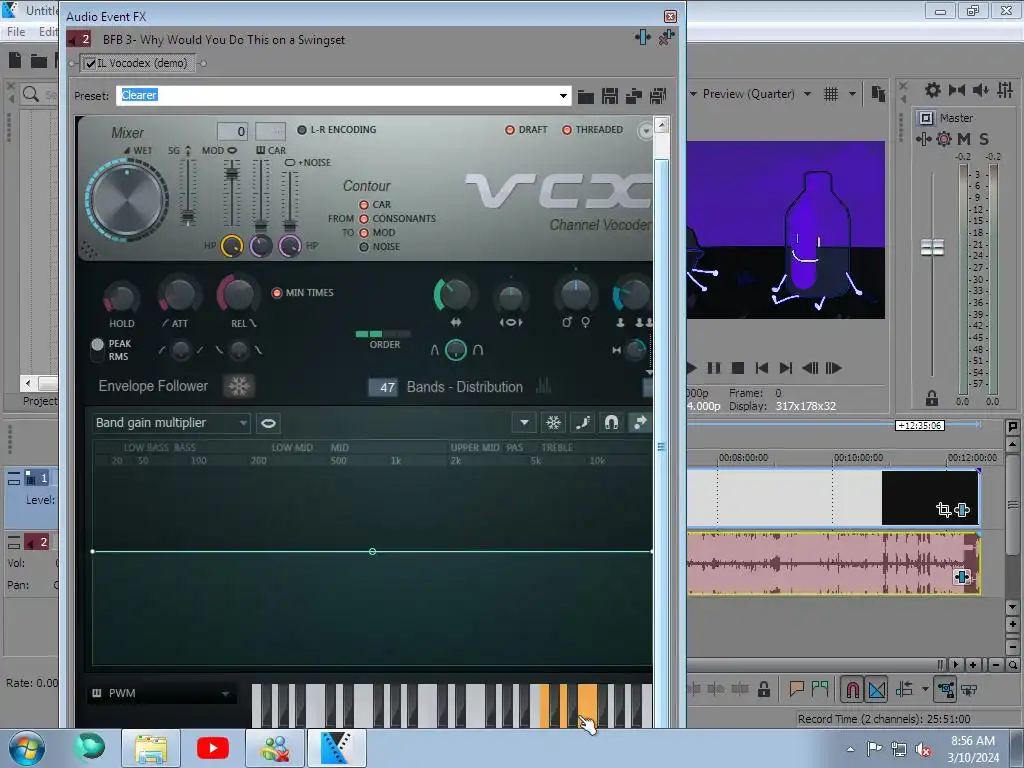Click the Remove Selected Plug-In icon

(x=665, y=38)
